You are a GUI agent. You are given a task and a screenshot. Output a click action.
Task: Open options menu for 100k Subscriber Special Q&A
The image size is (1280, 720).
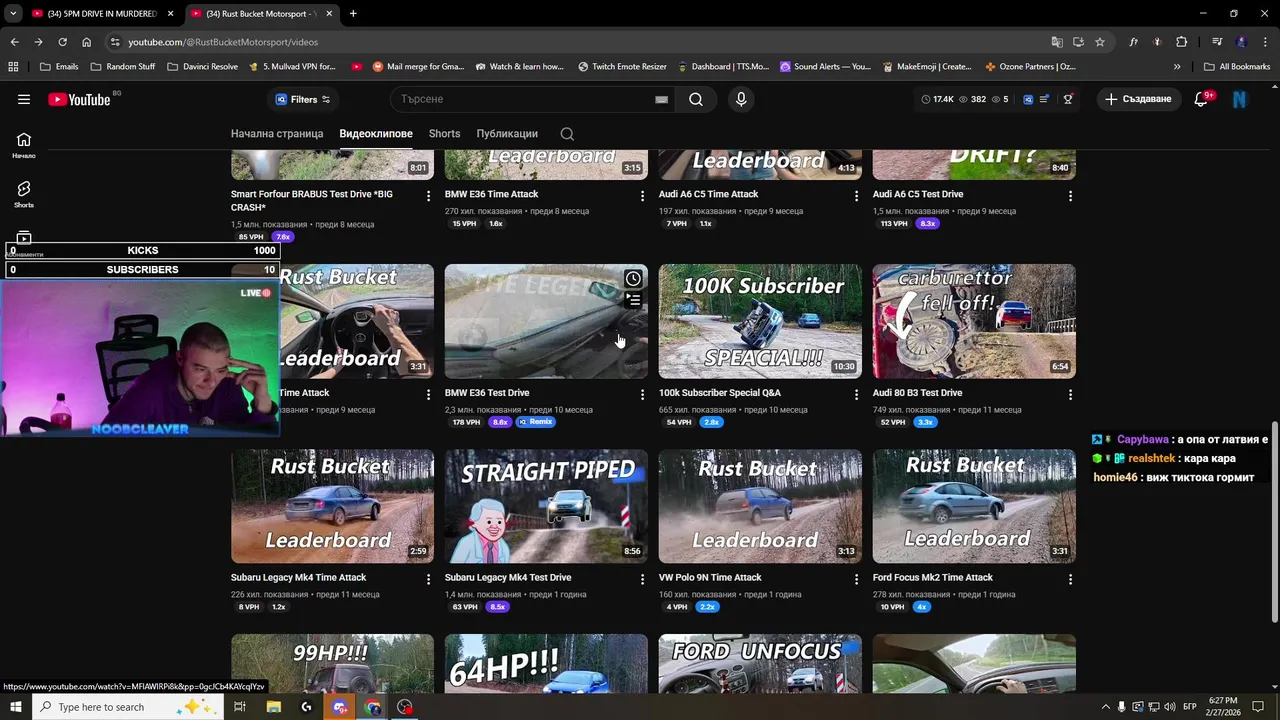856,395
